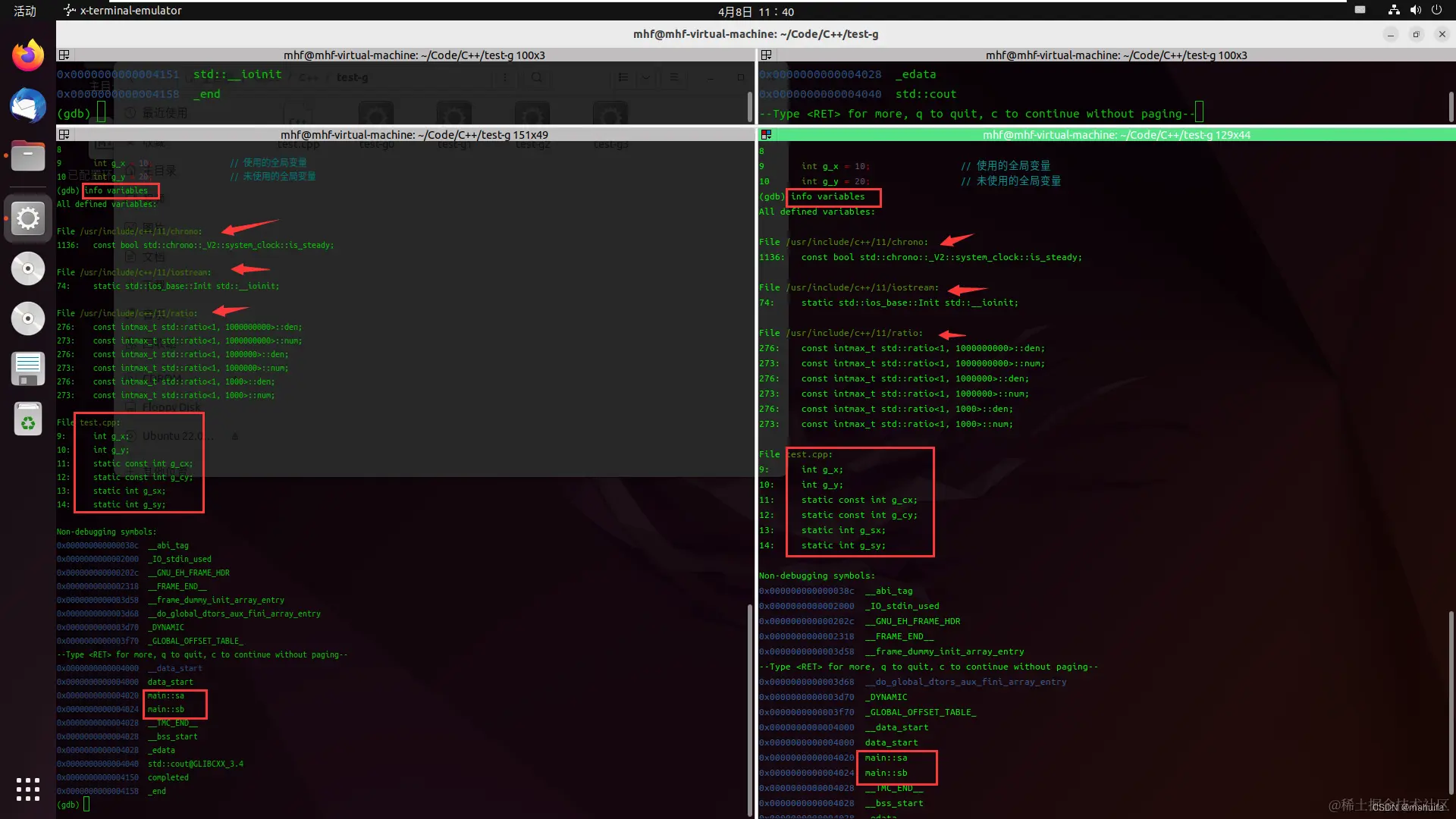Open the power menu icon
Screen dimensions: 1456x819
1436,11
